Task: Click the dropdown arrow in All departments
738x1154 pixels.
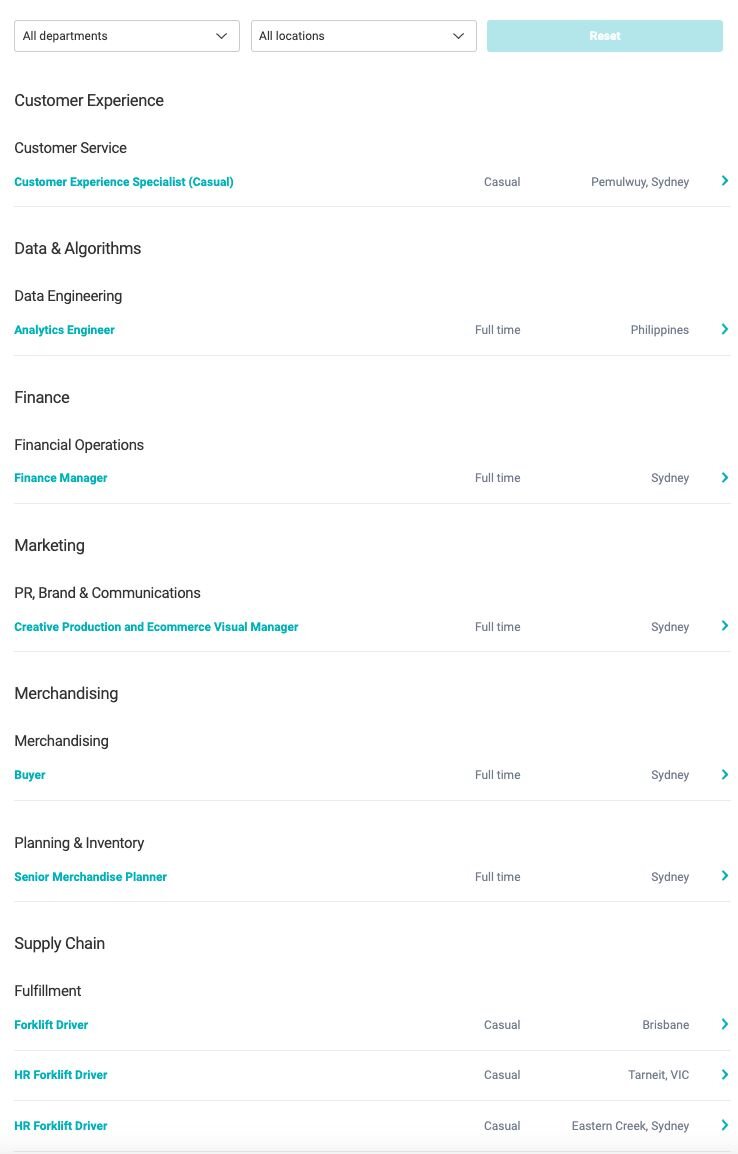Action: click(221, 36)
